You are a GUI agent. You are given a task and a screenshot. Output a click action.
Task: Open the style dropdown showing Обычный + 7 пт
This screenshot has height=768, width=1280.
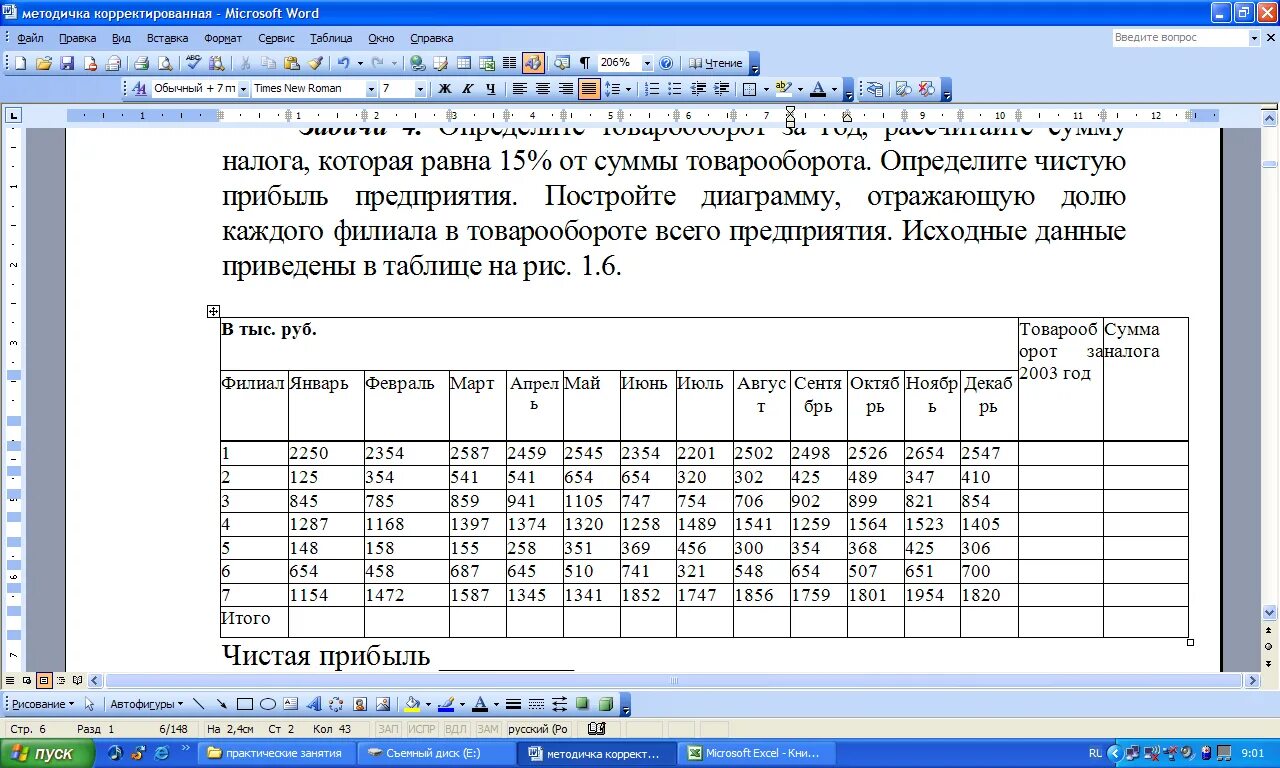(x=242, y=89)
